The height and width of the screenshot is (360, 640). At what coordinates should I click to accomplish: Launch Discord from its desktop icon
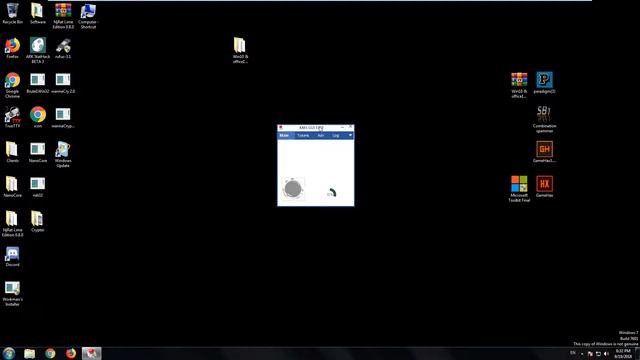[x=12, y=256]
